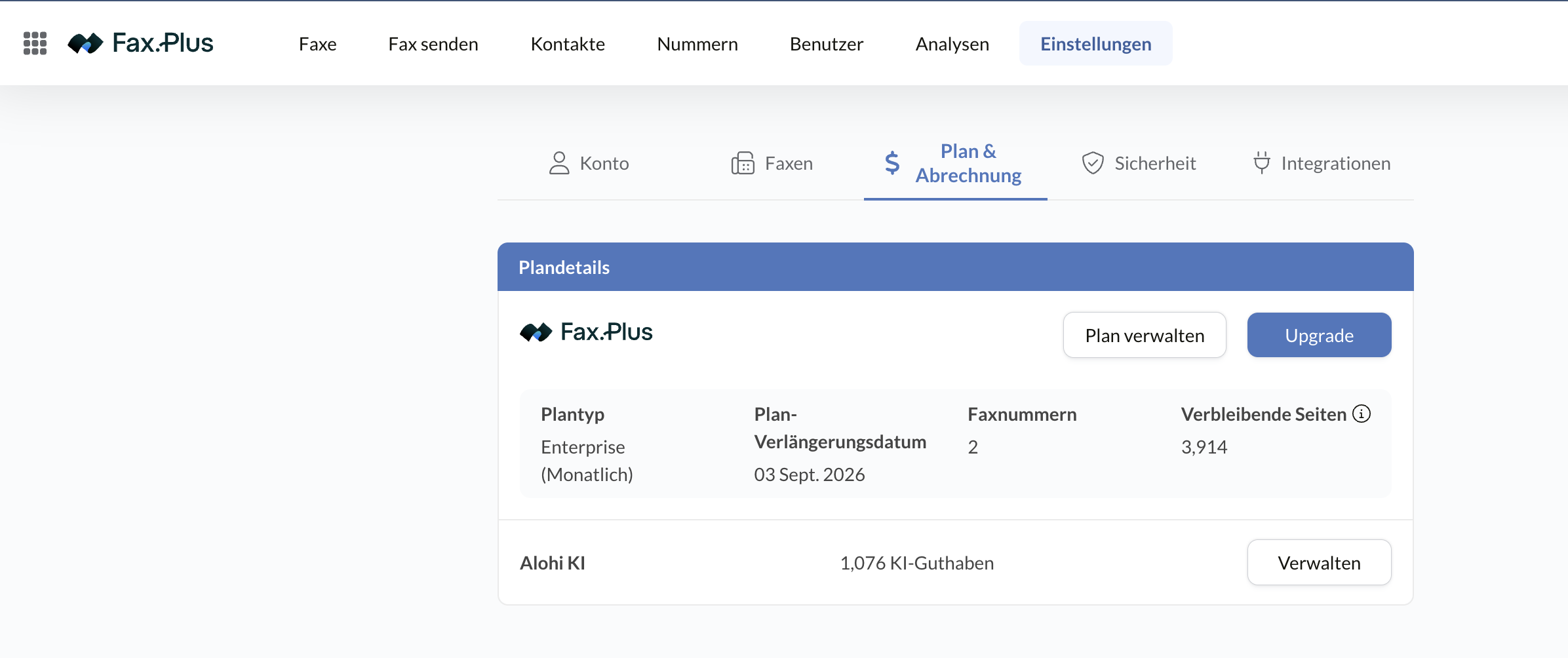Image resolution: width=1568 pixels, height=658 pixels.
Task: Click the Plan verwalten button
Action: click(1145, 335)
